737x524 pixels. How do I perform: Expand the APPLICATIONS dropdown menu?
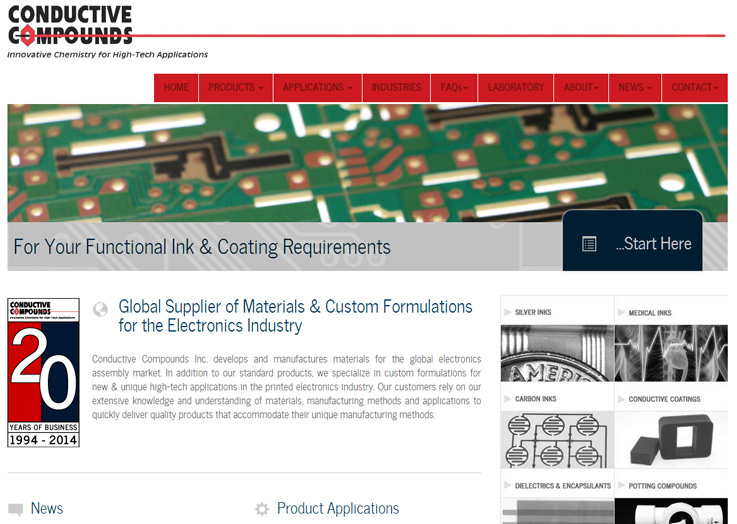(x=317, y=87)
